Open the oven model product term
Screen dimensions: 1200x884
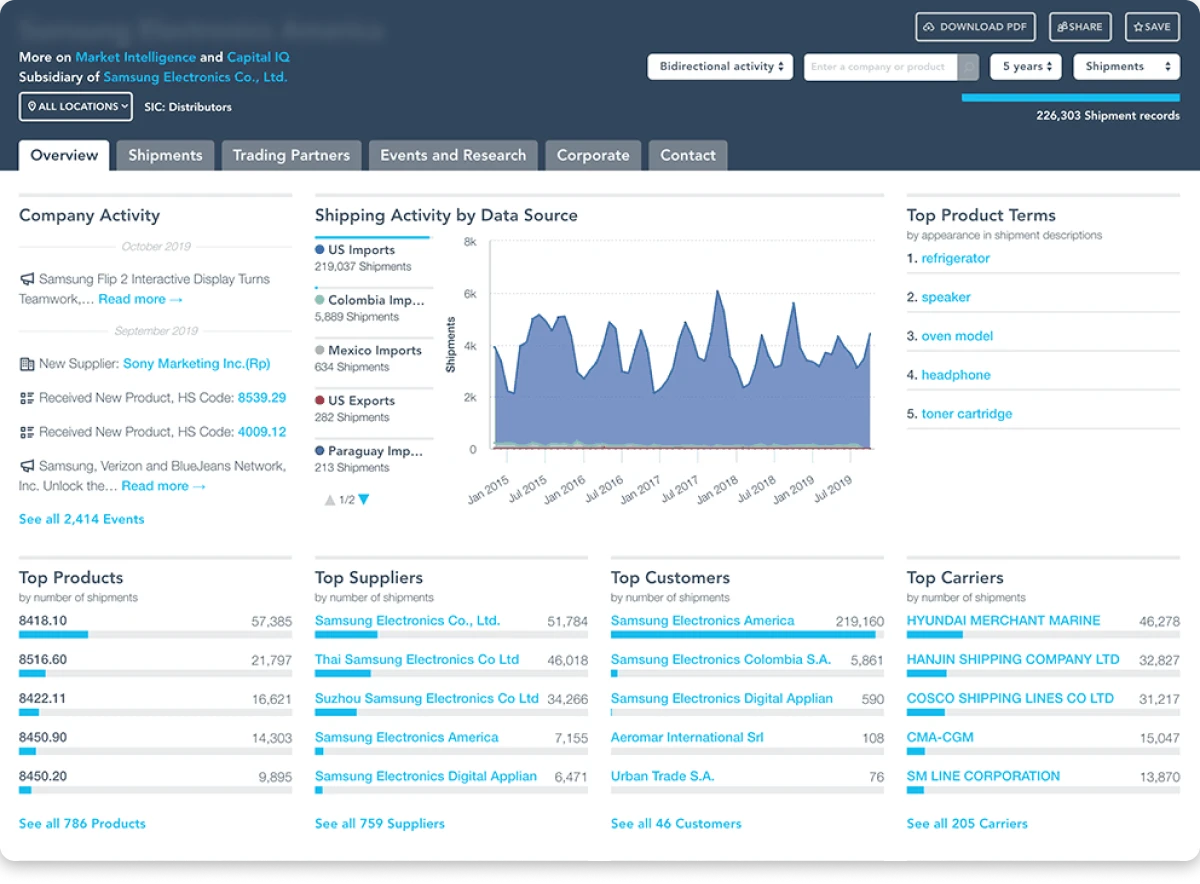point(957,336)
